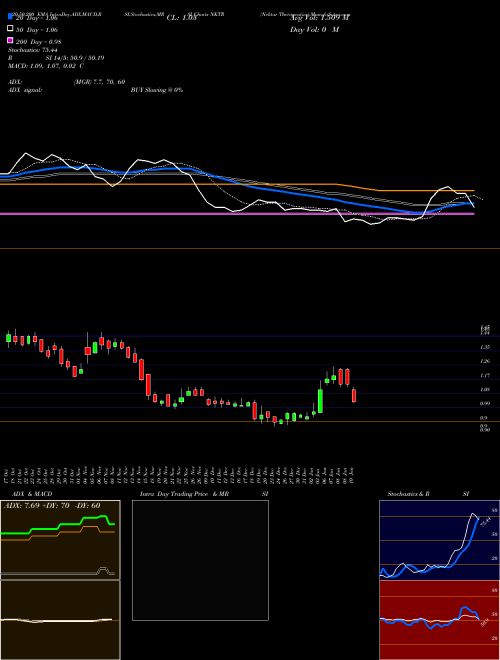Click the last red candlestick on the chart
Image resolution: width=500 pixels, height=660 pixels.
354,396
